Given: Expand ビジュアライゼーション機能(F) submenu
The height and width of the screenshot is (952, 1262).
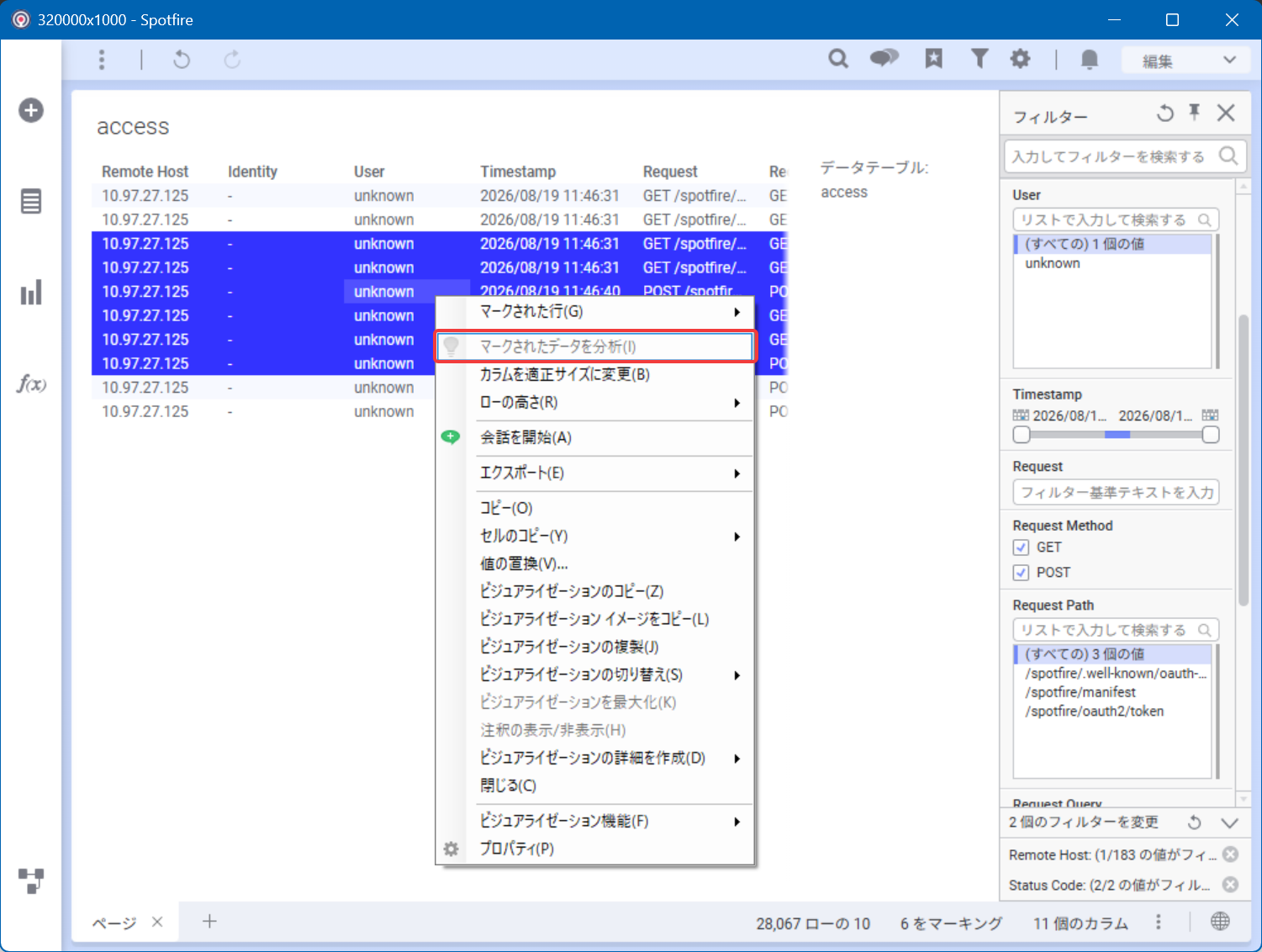Looking at the screenshot, I should point(594,821).
